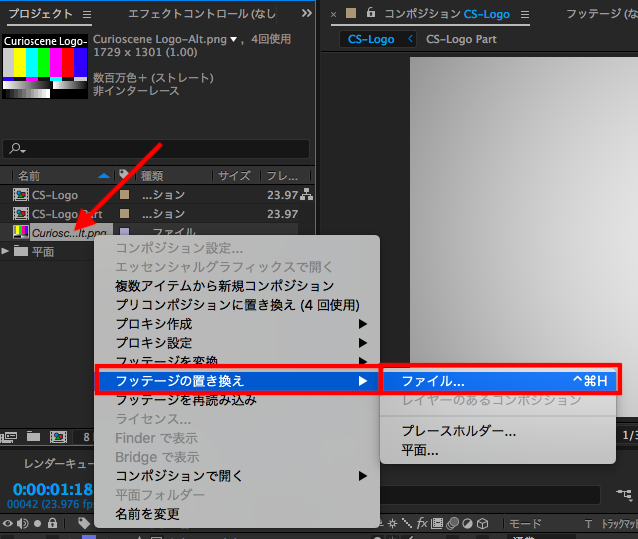This screenshot has width=638, height=539.
Task: Click the CS-Logo composition icon
Action: tap(21, 195)
